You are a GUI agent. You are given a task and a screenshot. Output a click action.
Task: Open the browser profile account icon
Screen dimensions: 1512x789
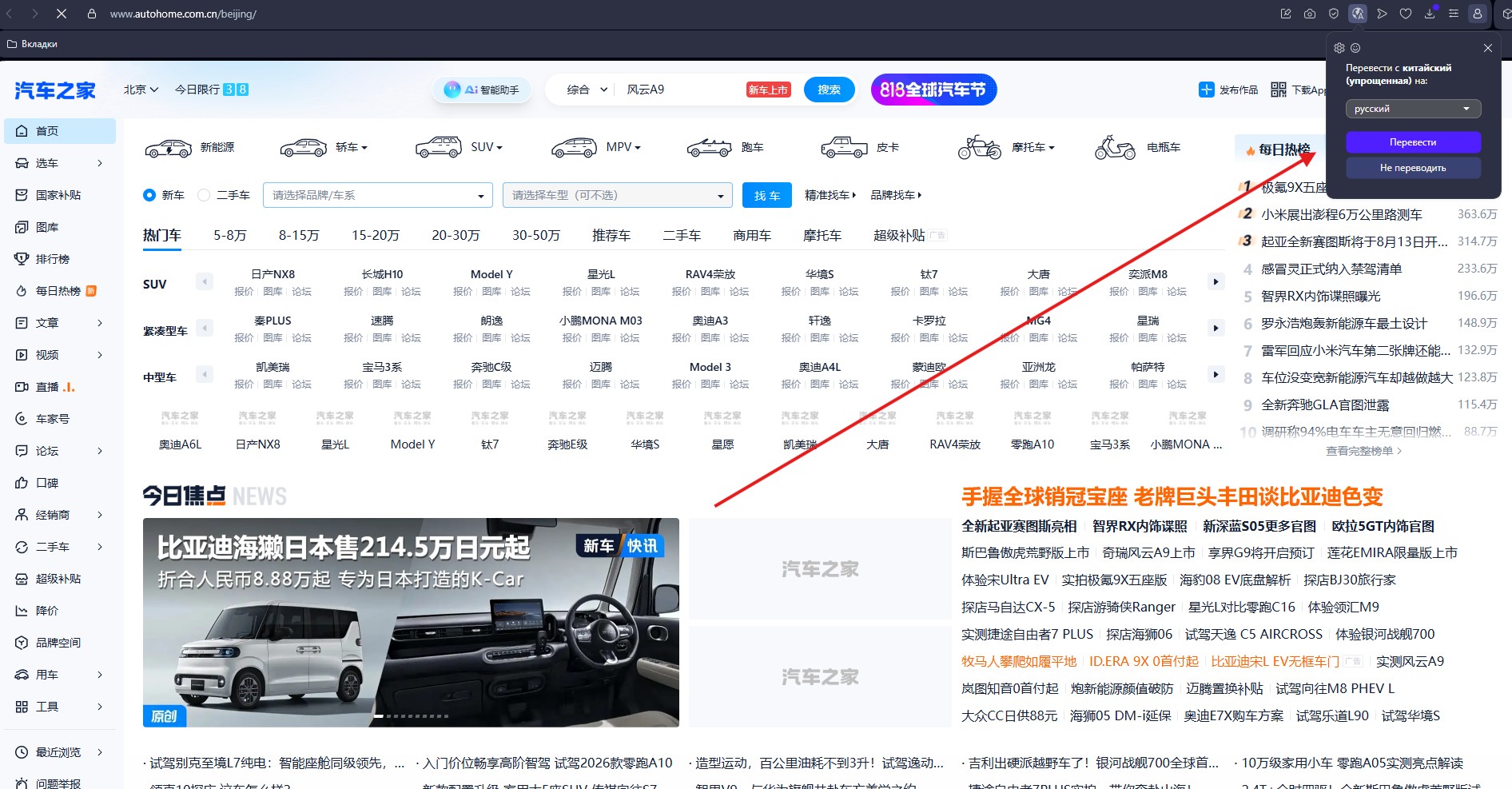coord(1478,14)
